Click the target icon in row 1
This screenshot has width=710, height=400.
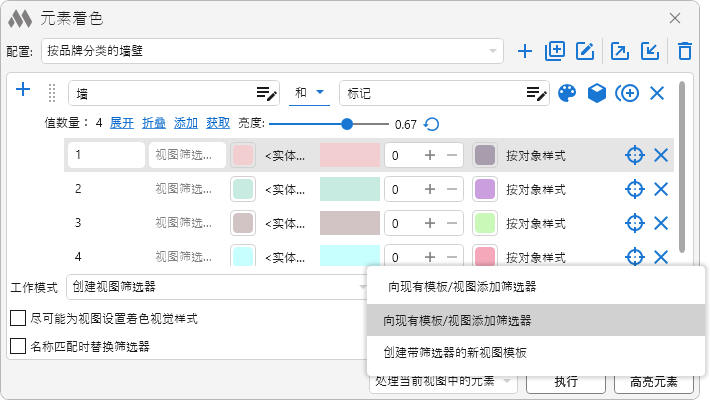(634, 155)
